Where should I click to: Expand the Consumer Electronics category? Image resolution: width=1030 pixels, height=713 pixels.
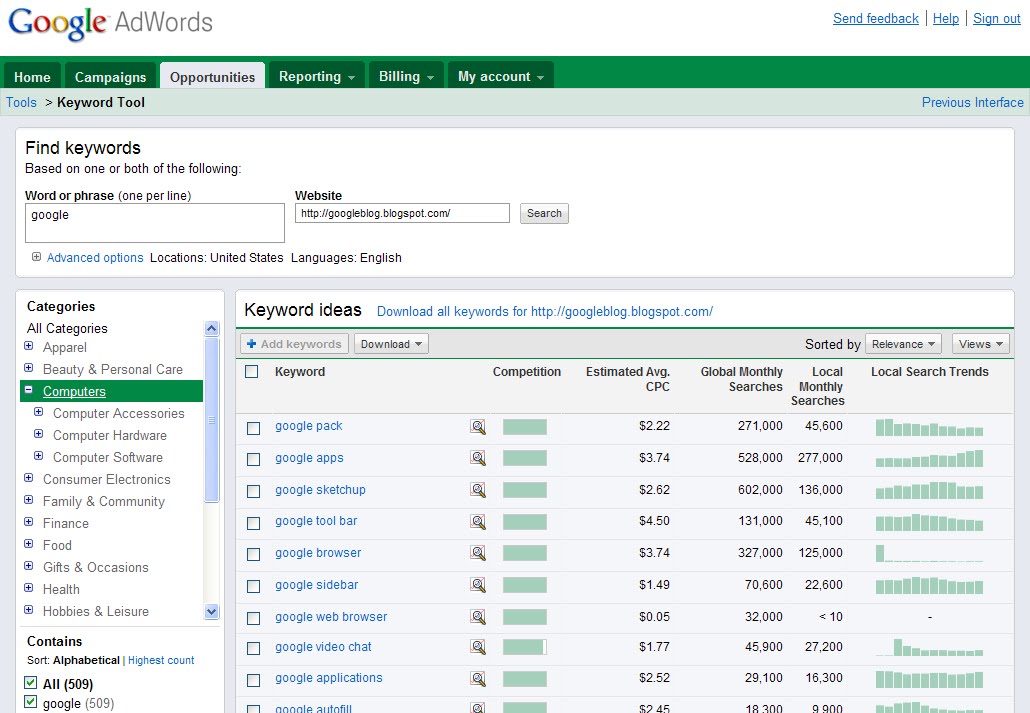(x=29, y=479)
